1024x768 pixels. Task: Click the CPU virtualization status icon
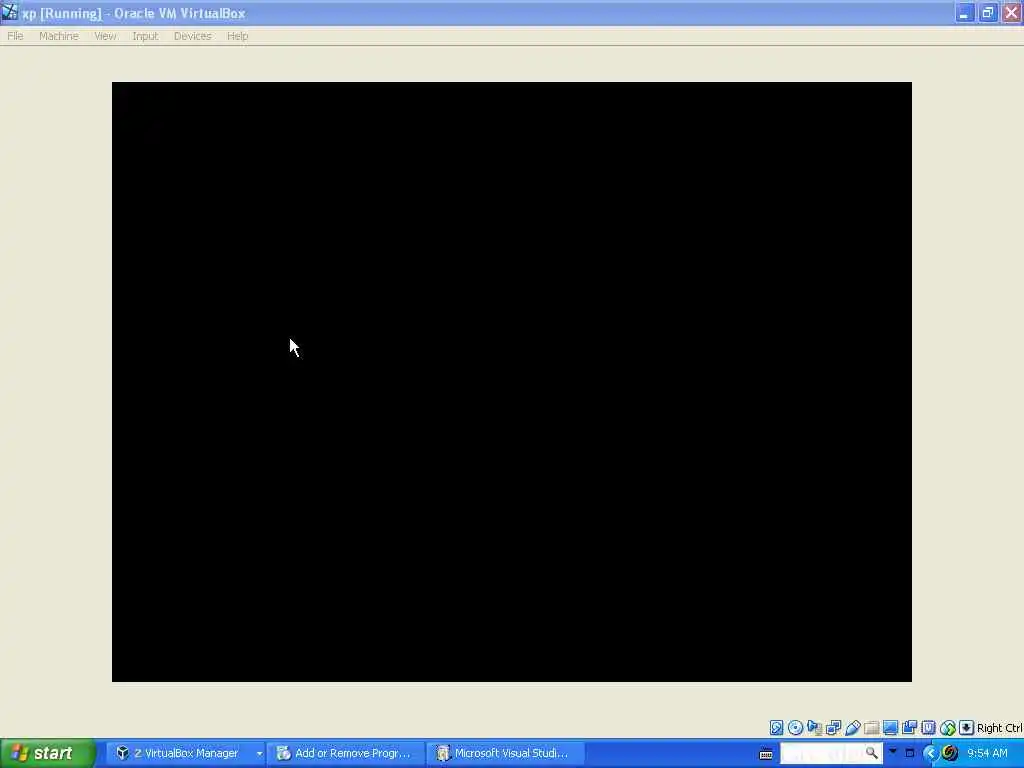[928, 728]
